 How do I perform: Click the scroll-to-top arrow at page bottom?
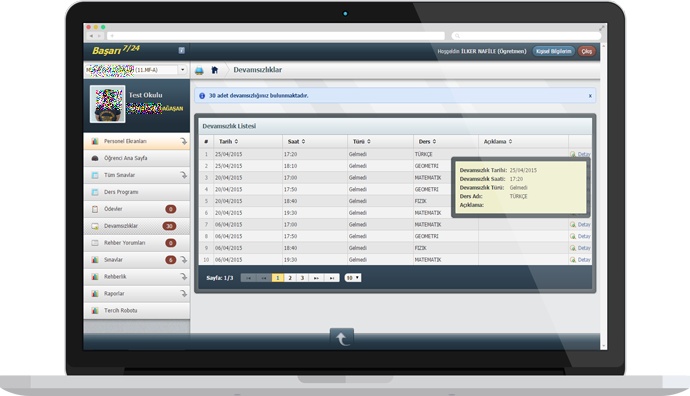(341, 338)
